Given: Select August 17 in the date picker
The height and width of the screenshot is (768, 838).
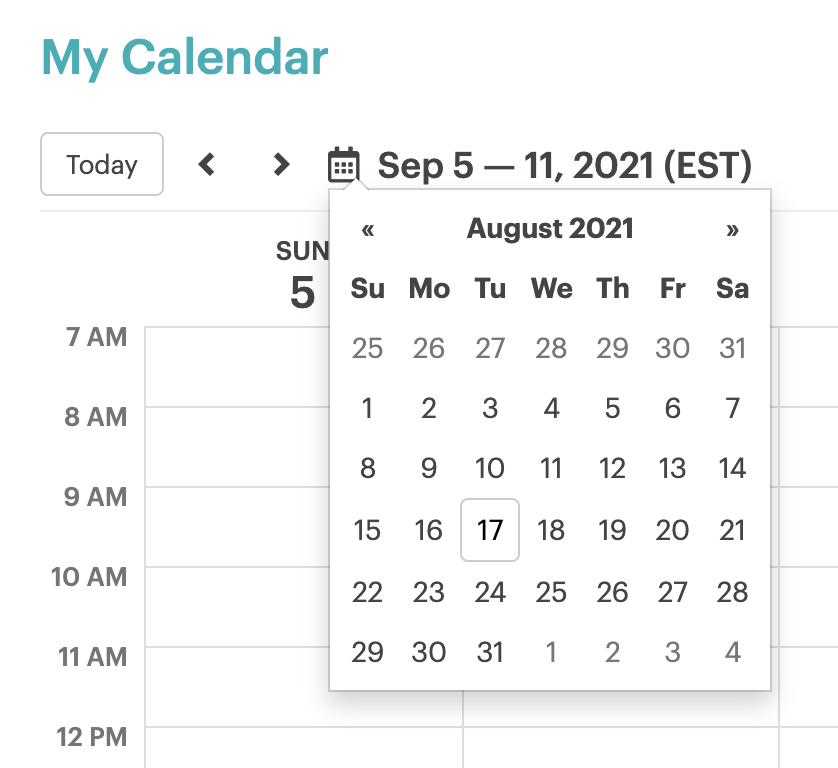Looking at the screenshot, I should click(x=490, y=530).
